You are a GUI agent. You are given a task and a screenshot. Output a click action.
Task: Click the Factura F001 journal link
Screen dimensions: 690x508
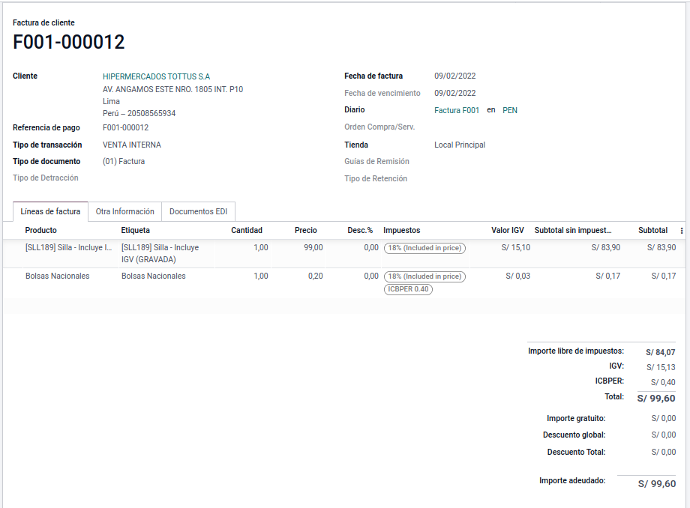coord(457,110)
